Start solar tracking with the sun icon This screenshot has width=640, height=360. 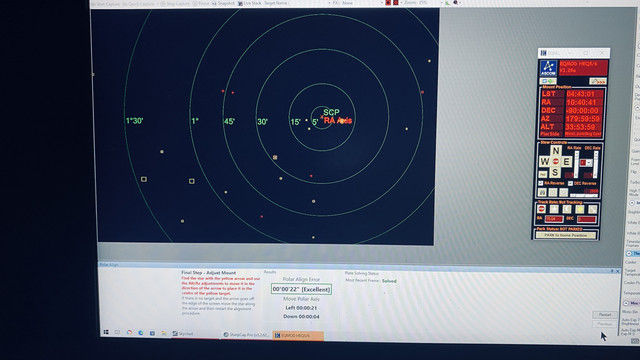coord(580,209)
